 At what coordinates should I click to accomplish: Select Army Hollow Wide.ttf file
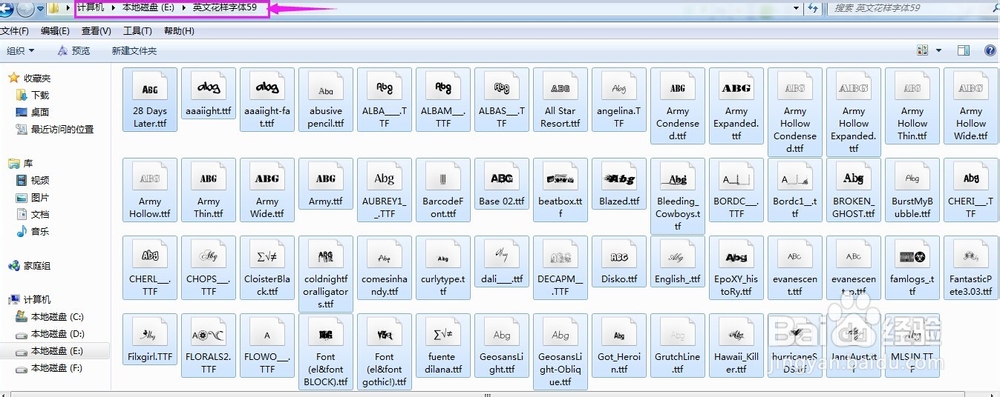coord(971,106)
